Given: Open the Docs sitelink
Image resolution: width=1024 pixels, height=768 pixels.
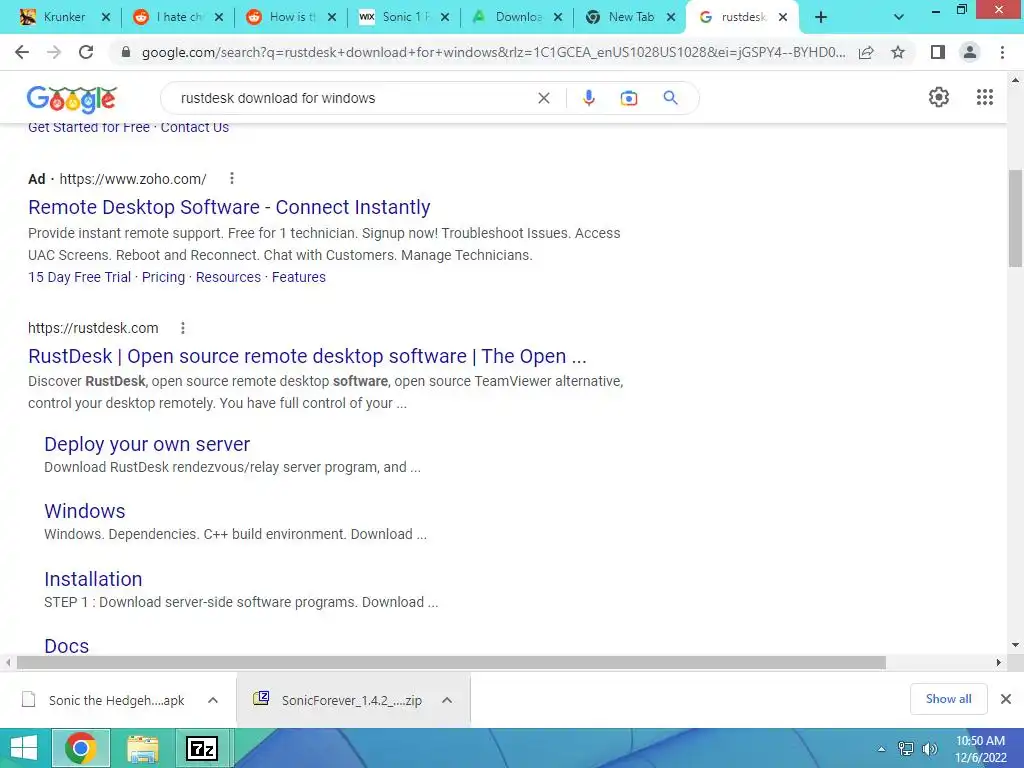Looking at the screenshot, I should point(67,646).
